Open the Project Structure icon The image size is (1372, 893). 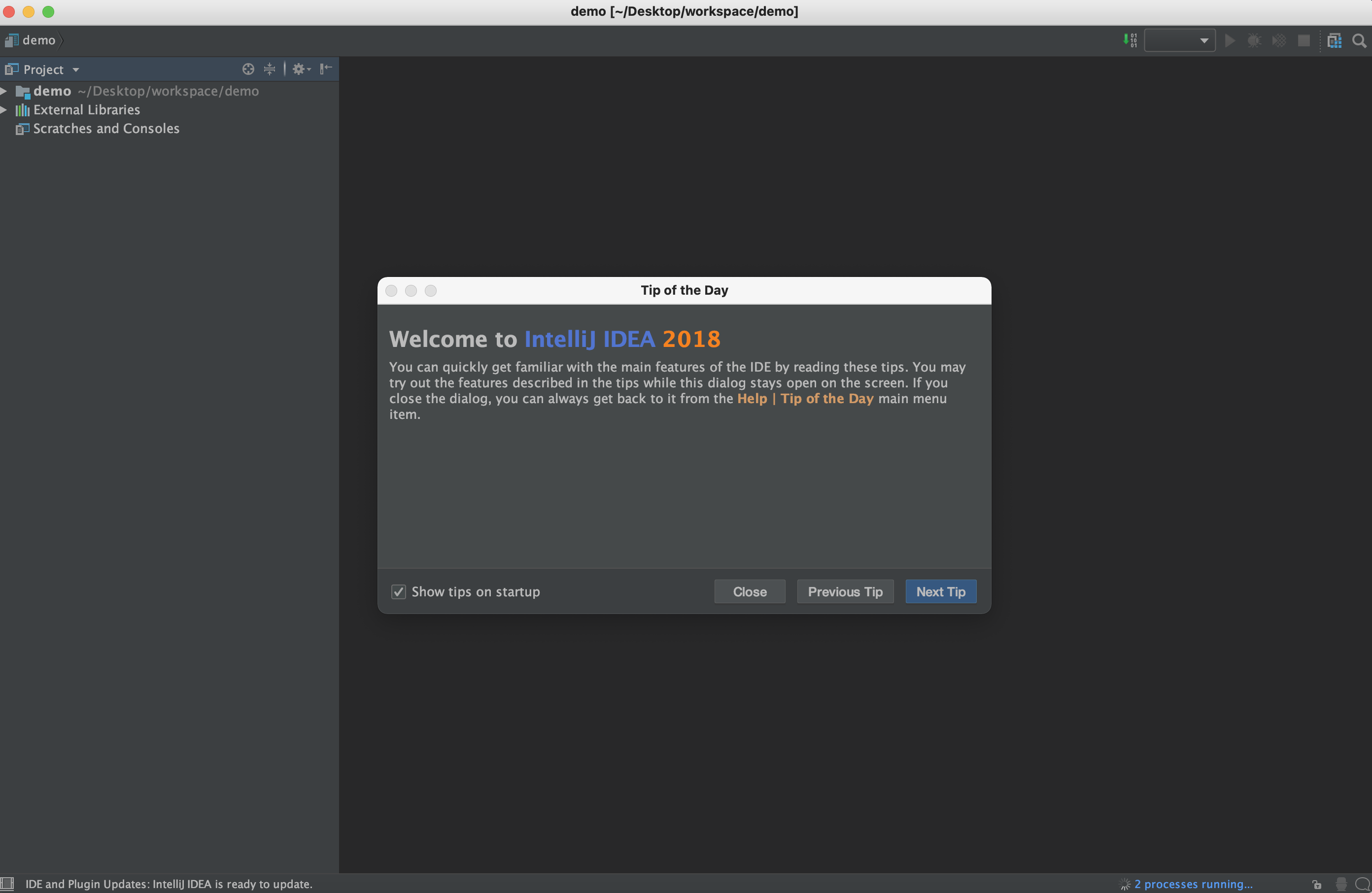click(1334, 40)
